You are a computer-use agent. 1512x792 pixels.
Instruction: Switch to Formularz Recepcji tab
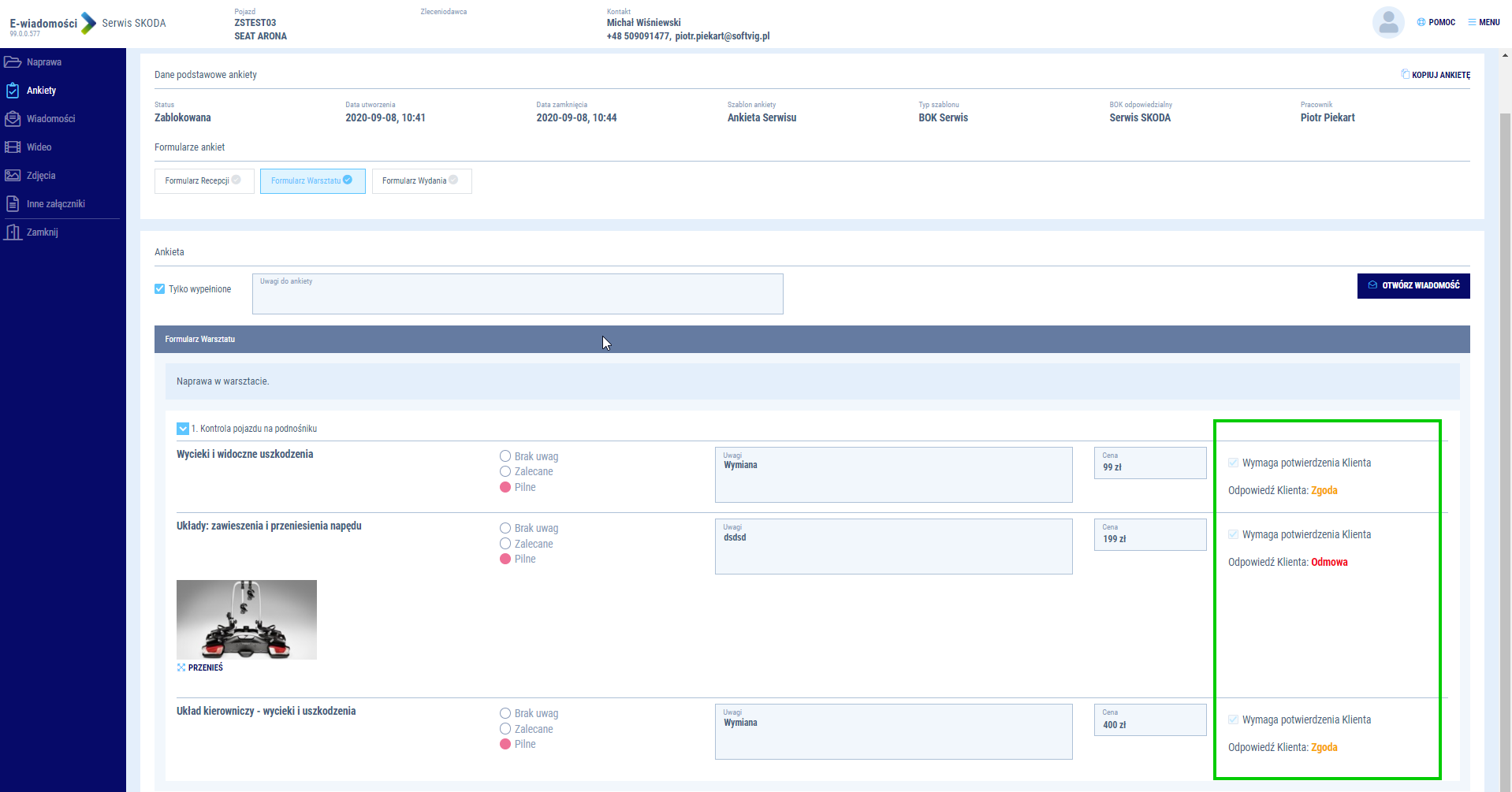(203, 181)
